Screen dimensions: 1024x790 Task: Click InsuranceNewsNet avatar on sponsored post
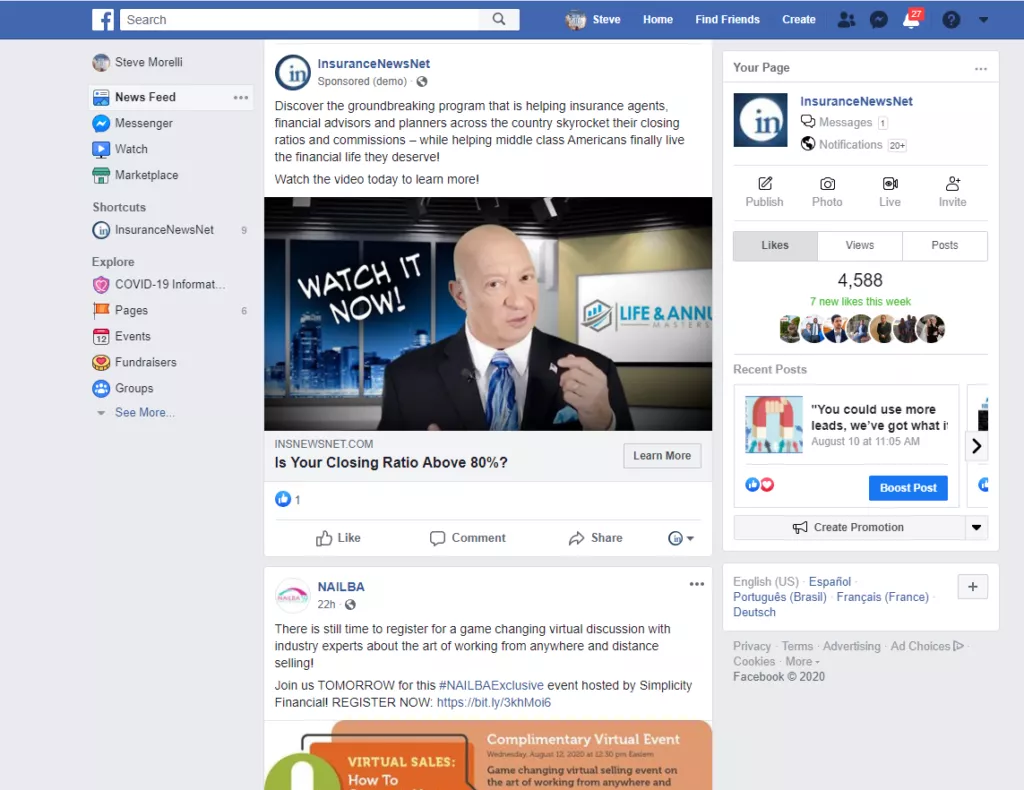point(293,72)
